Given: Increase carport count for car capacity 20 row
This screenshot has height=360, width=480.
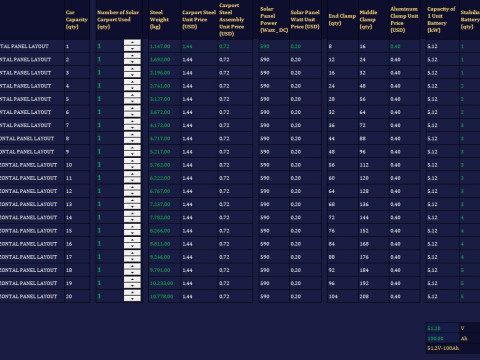Looking at the screenshot, I should [132, 293].
